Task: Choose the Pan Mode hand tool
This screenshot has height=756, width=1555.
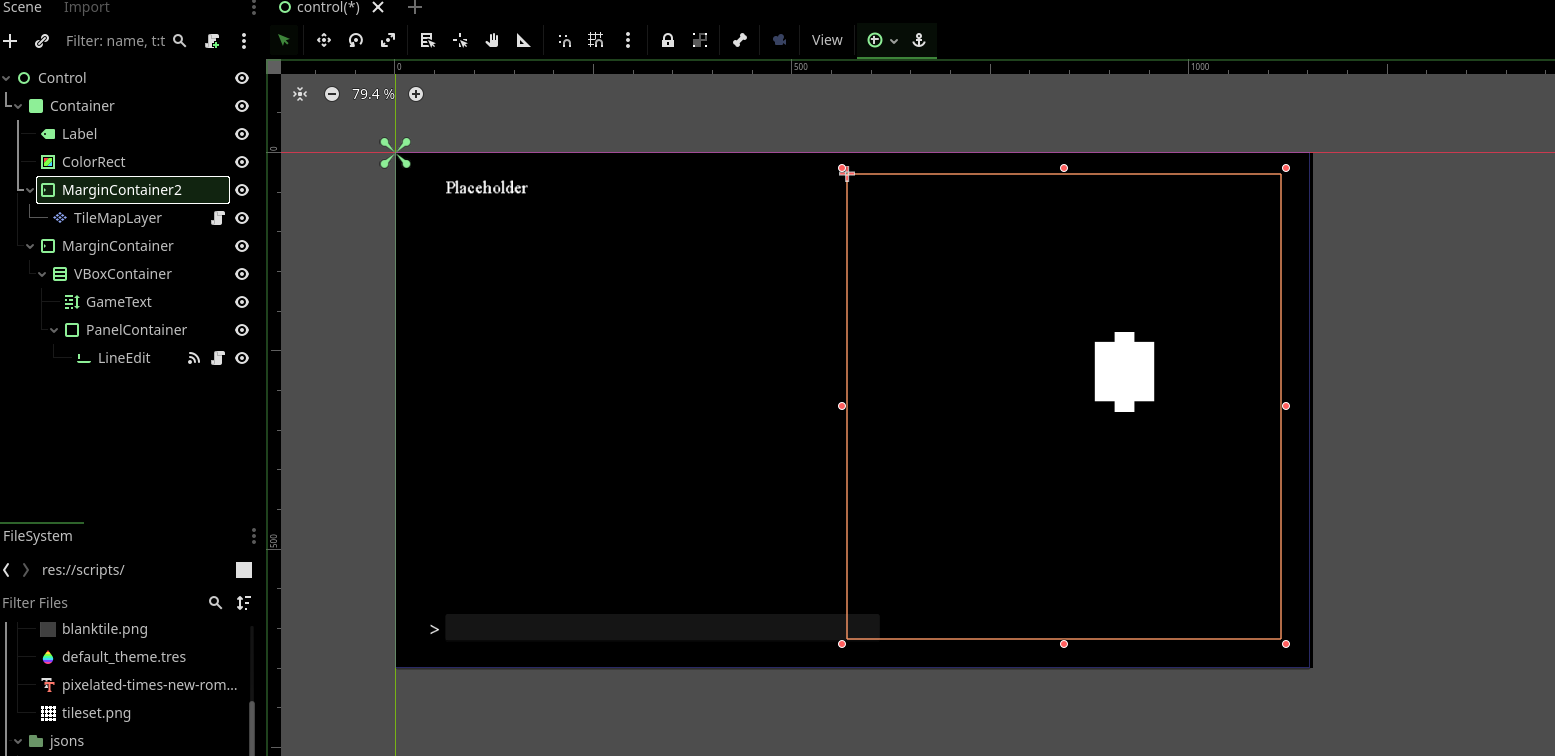Action: (x=492, y=40)
